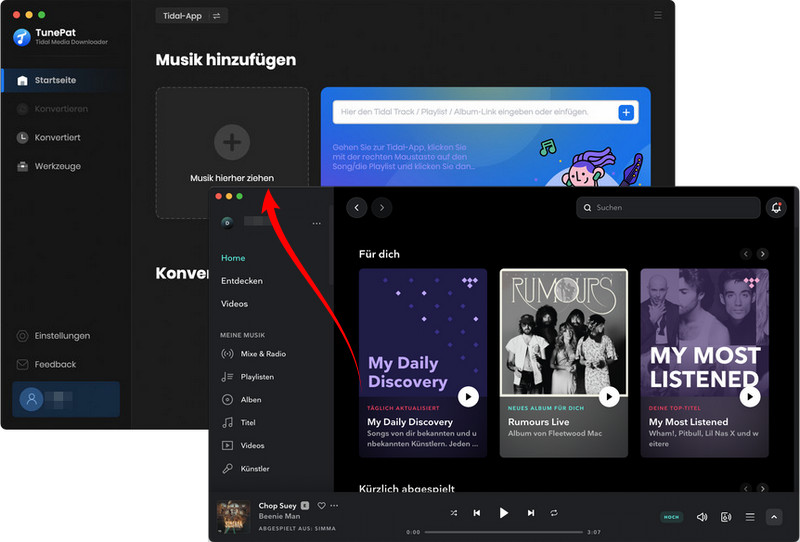Open more options for Chop Suey
800x542 pixels.
[334, 505]
